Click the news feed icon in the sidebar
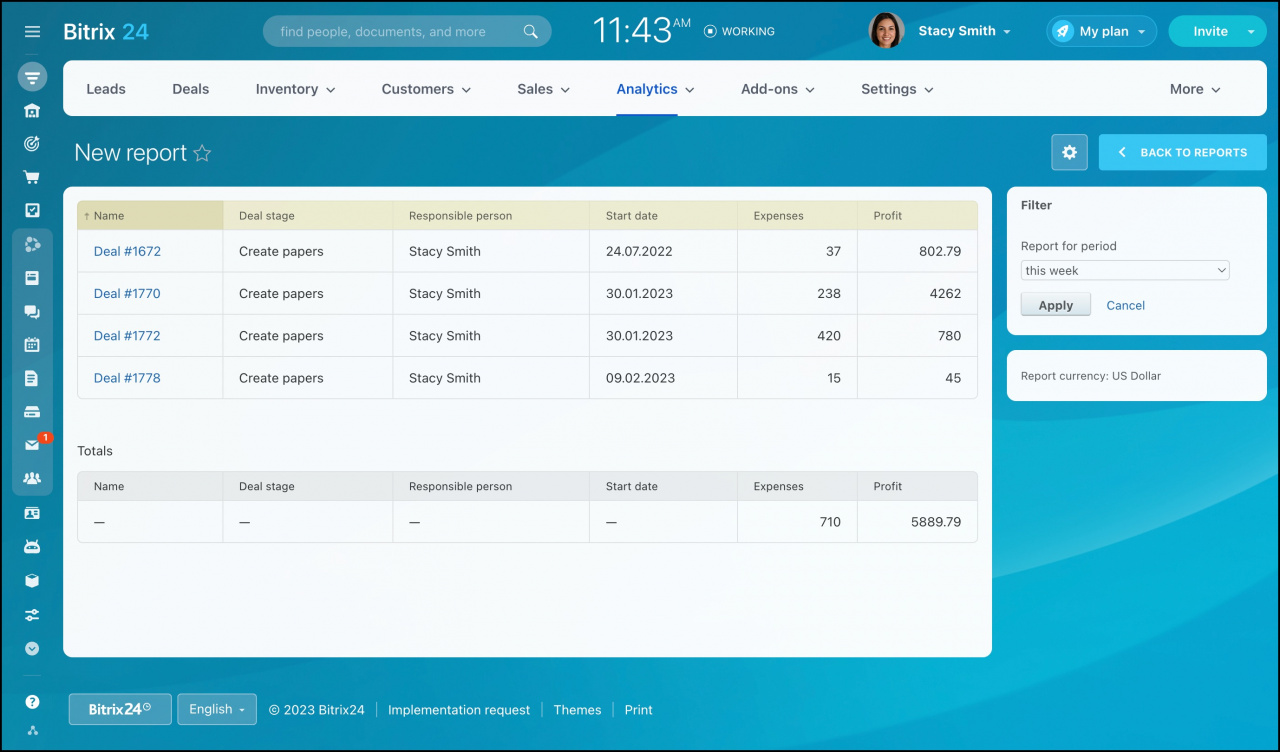The image size is (1280, 752). click(32, 277)
